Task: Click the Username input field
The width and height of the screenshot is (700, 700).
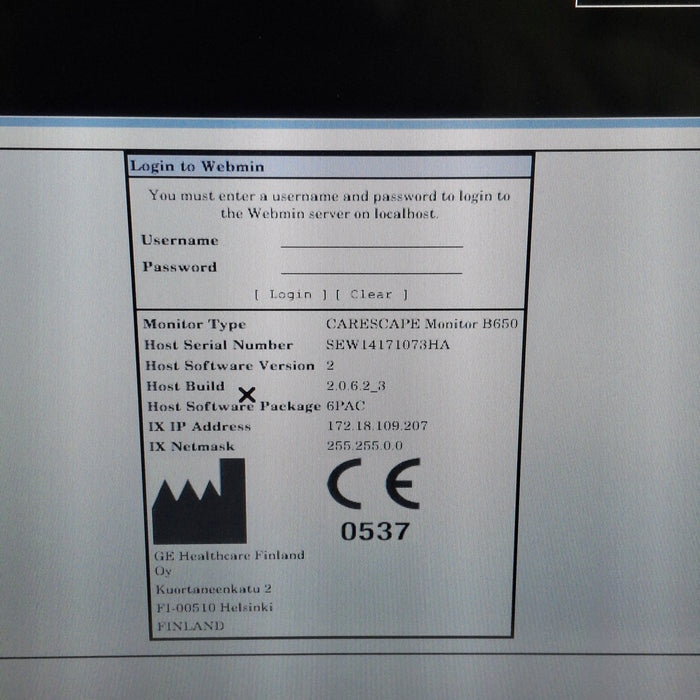Action: tap(372, 239)
